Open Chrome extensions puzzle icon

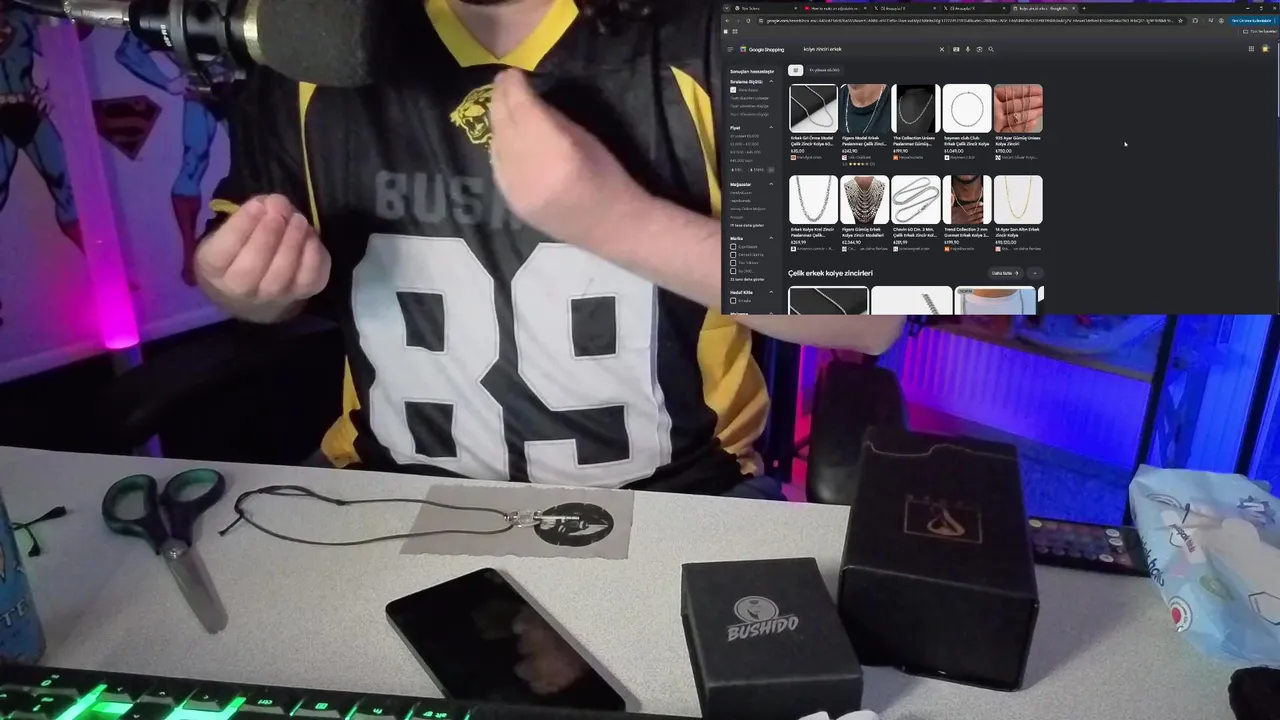pos(1196,20)
